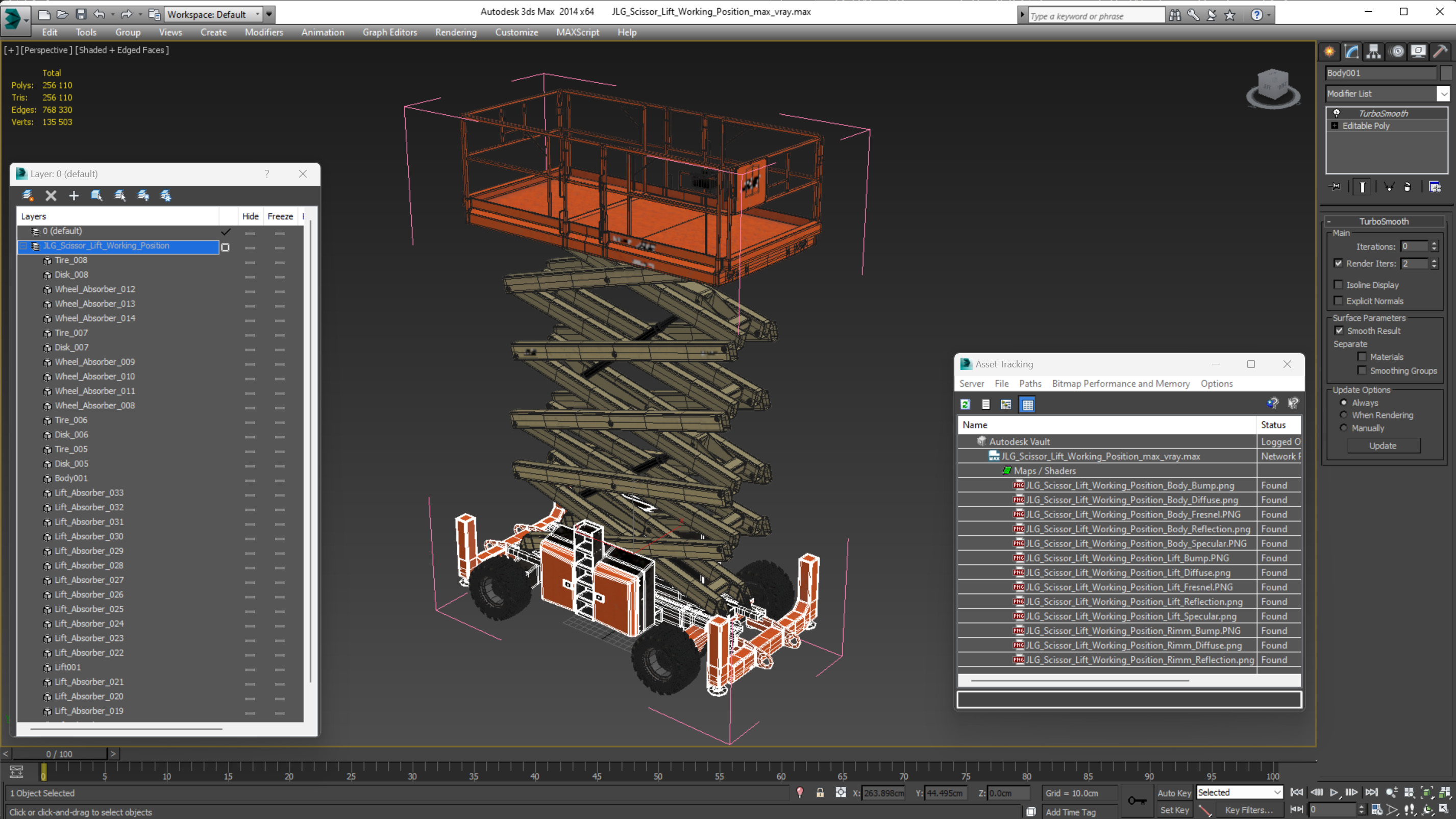This screenshot has height=819, width=1456.
Task: Click the Open File folder icon
Action: [63, 14]
